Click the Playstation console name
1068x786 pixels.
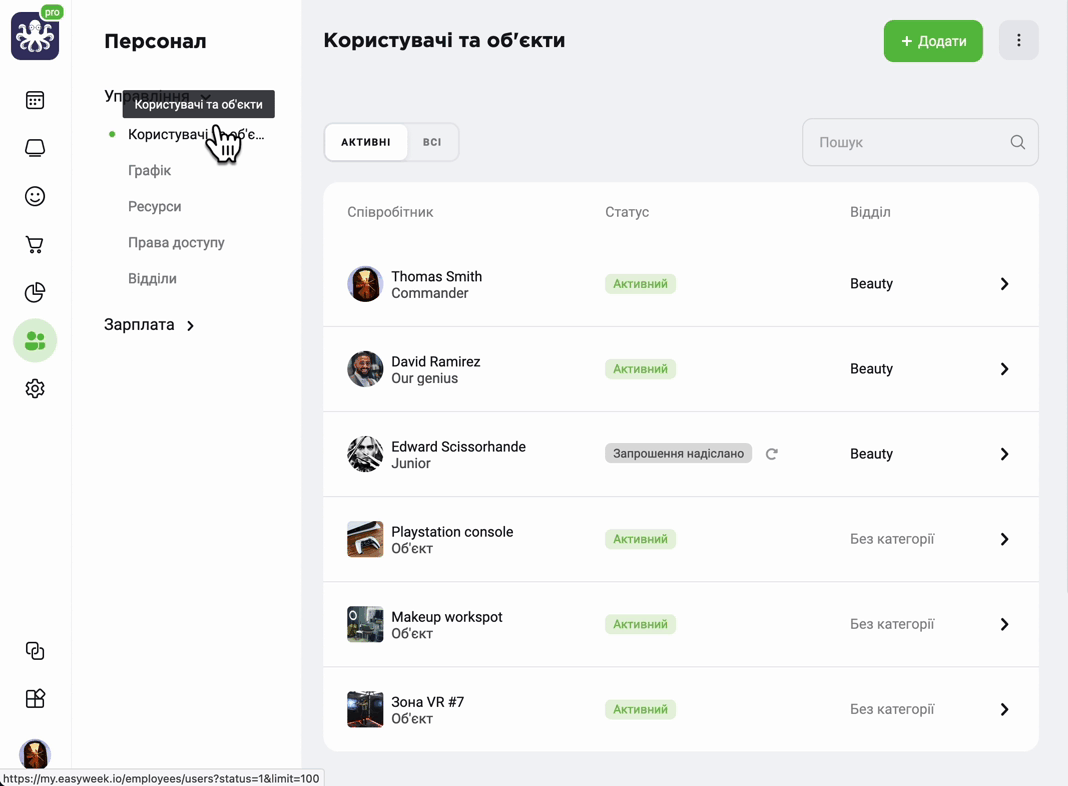coord(452,532)
